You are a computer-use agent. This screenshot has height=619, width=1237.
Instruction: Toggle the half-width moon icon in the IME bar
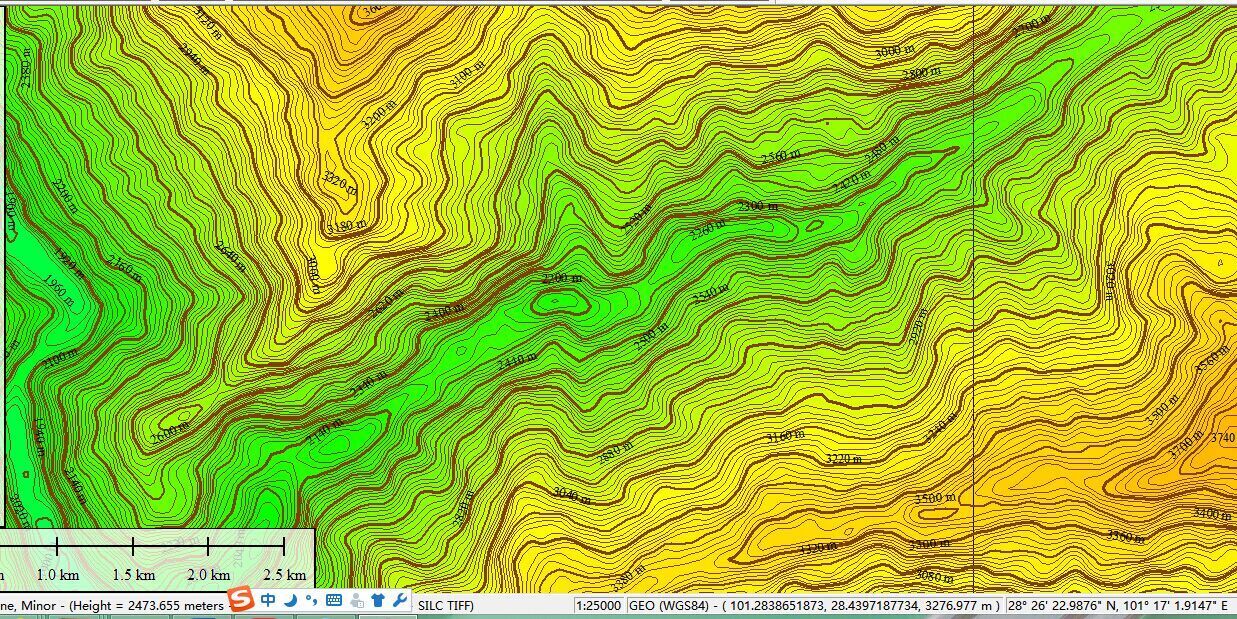[x=290, y=600]
